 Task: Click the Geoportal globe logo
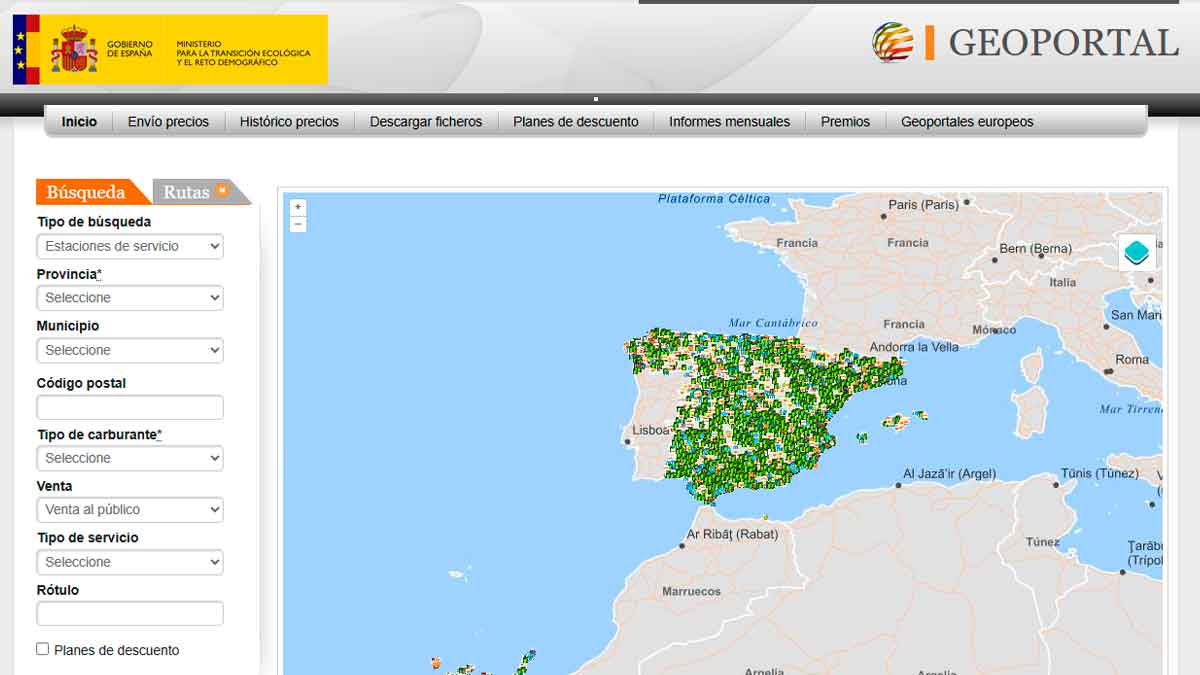point(892,43)
